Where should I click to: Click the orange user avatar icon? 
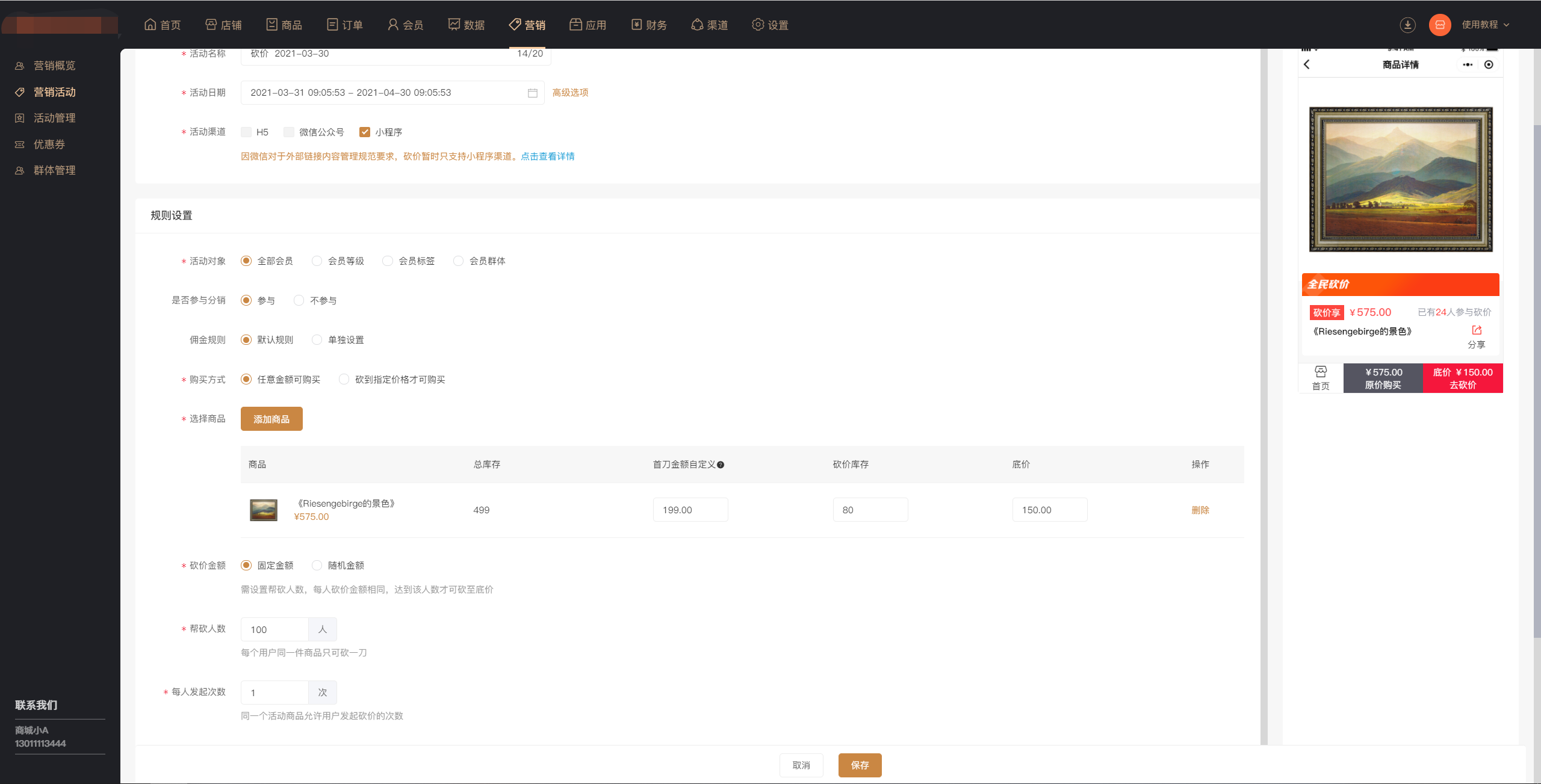click(x=1439, y=25)
